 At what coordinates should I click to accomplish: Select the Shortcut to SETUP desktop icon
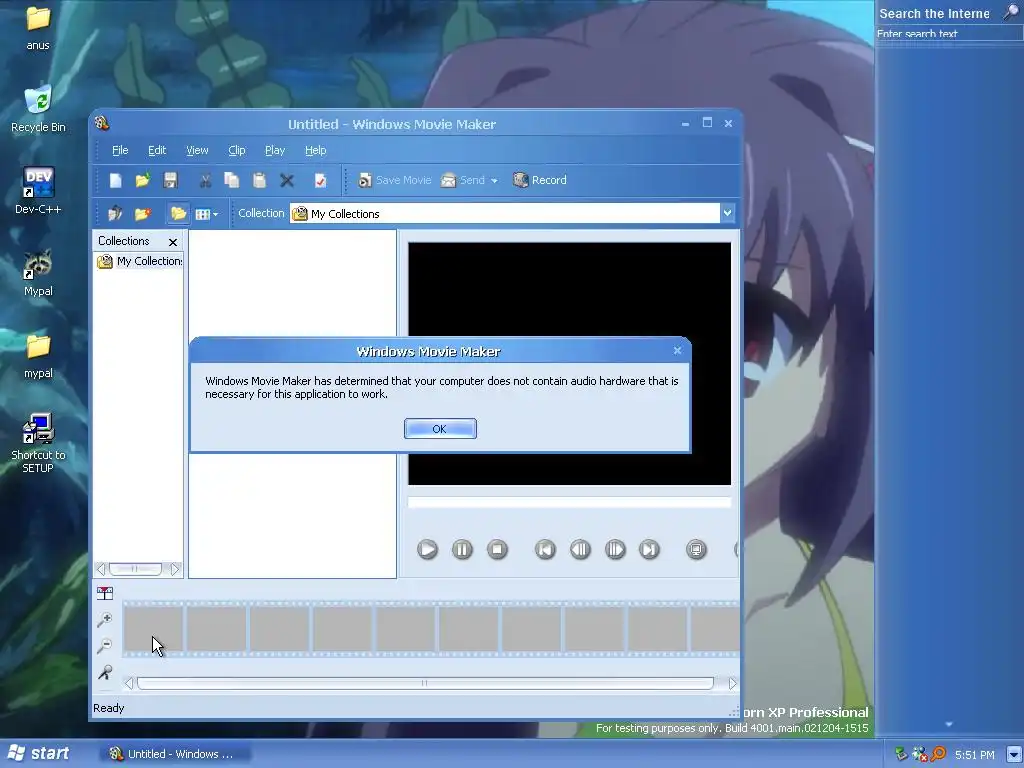(x=38, y=443)
